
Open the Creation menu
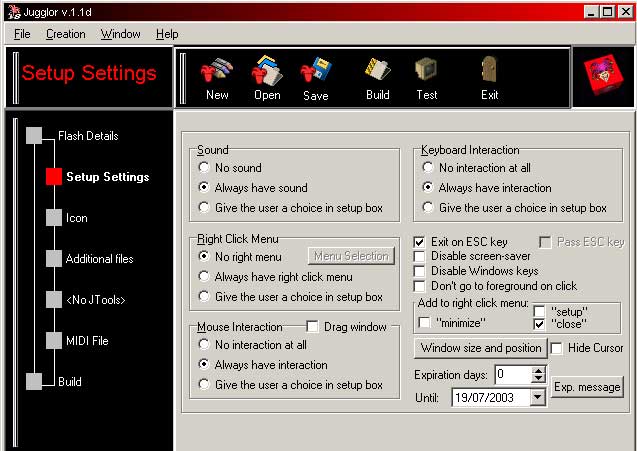click(x=65, y=34)
